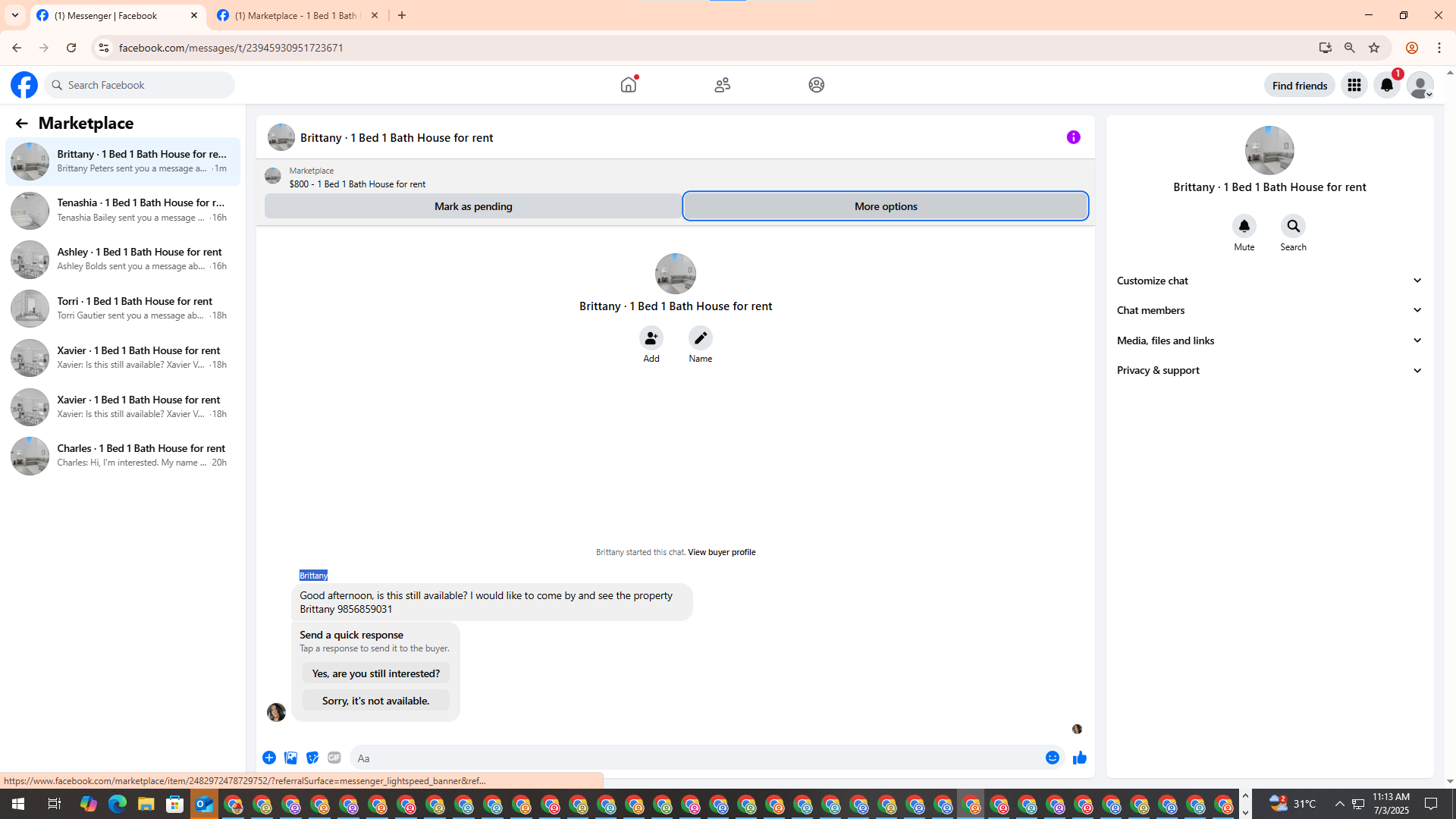Click the GIF picker icon

pos(334,758)
